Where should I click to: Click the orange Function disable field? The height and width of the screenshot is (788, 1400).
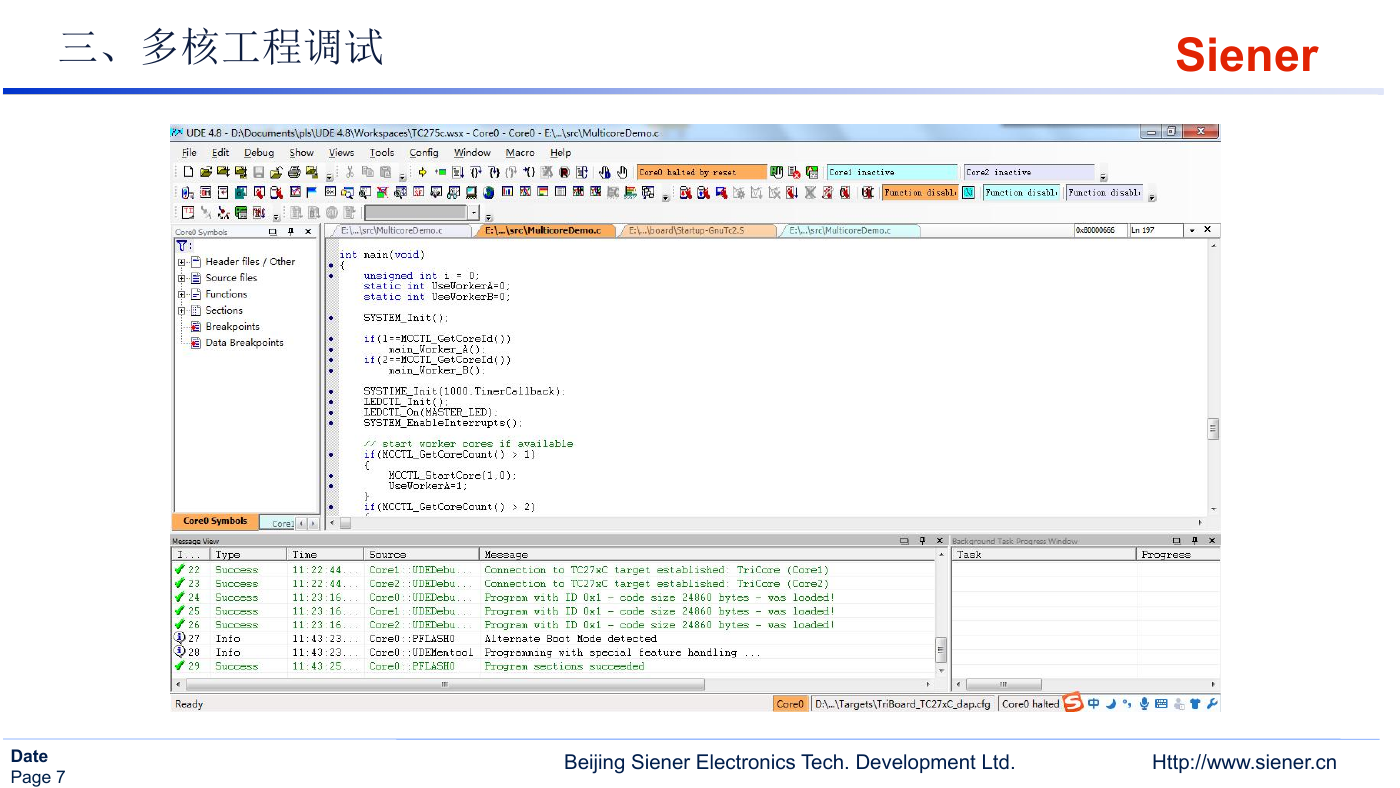[x=919, y=192]
